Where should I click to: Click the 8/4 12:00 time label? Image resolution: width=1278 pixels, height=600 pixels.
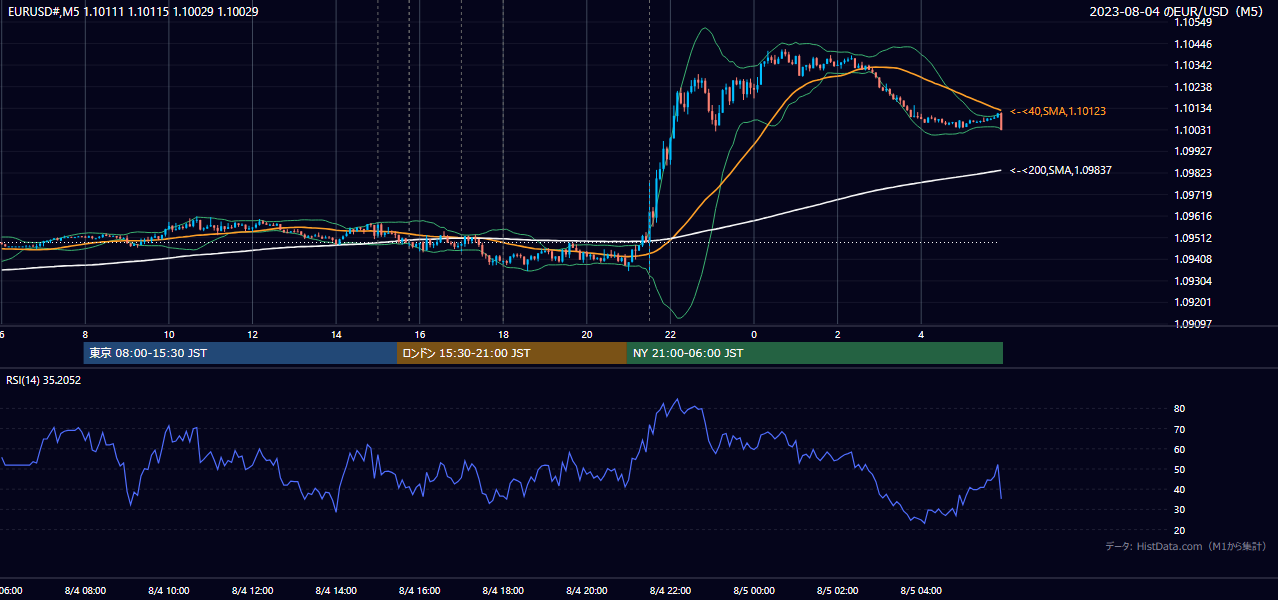pos(252,590)
